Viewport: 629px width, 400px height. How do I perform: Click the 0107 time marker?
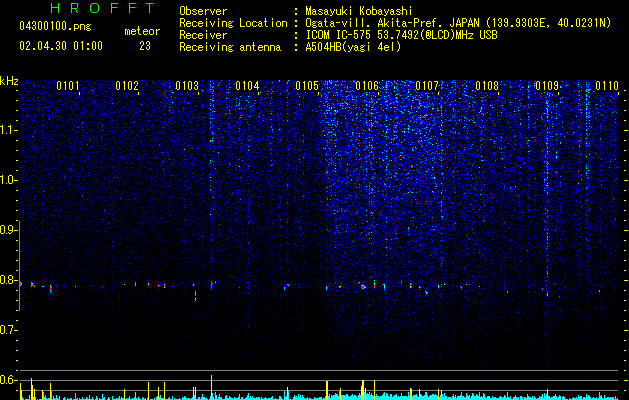[427, 86]
